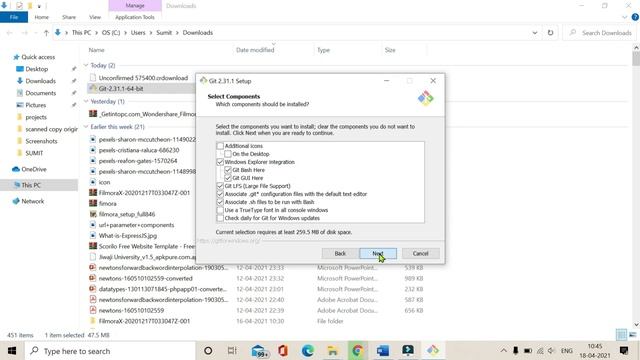Open the View ribbon tab

coord(95,17)
